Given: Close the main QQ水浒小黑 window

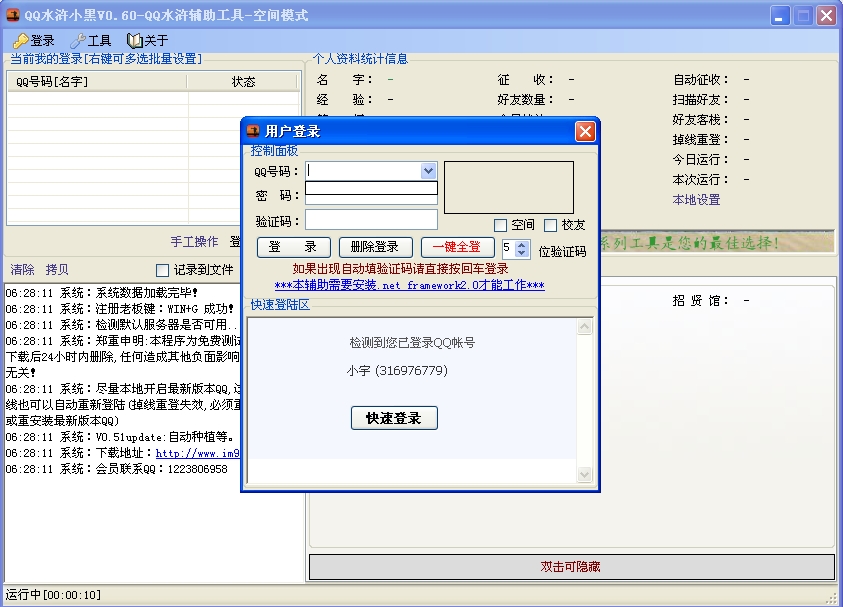Looking at the screenshot, I should (826, 15).
